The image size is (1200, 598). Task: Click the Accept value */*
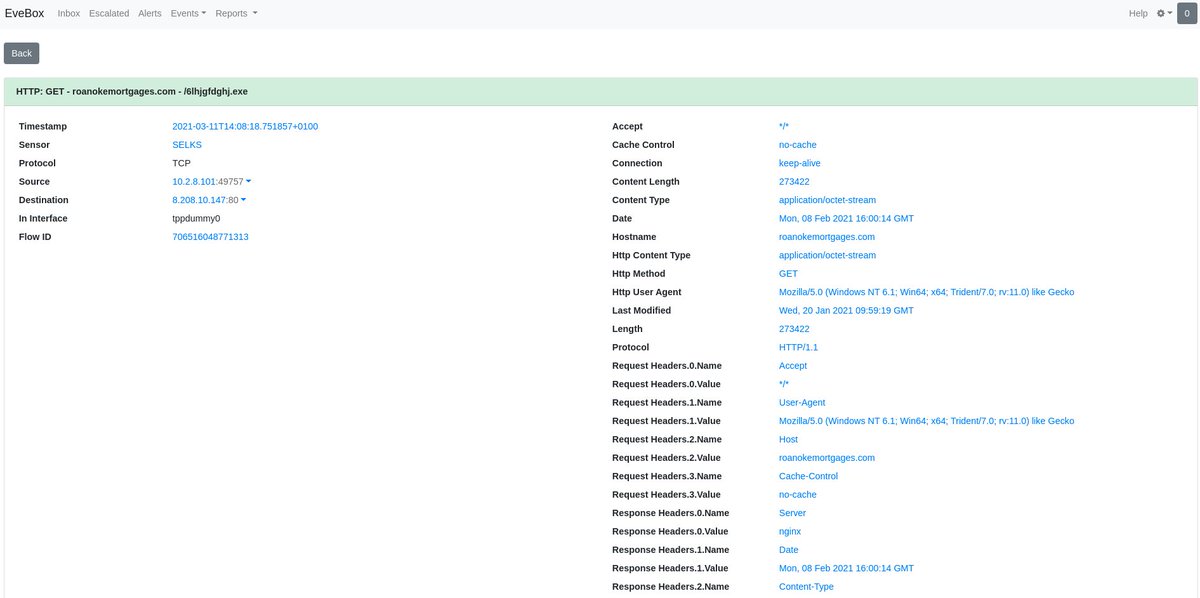(x=784, y=126)
